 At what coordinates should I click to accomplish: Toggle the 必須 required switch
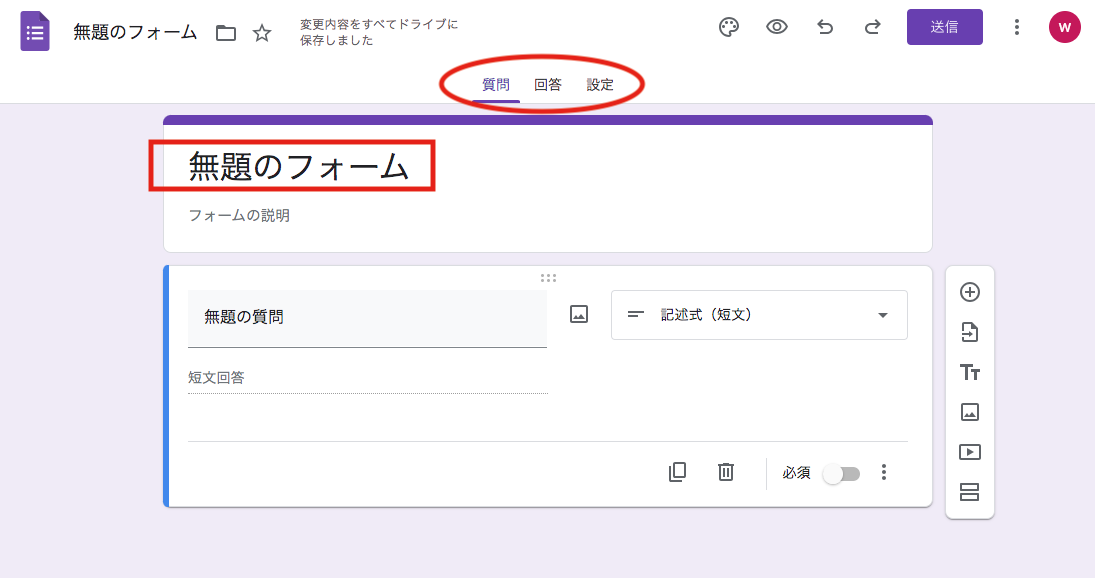pos(840,473)
